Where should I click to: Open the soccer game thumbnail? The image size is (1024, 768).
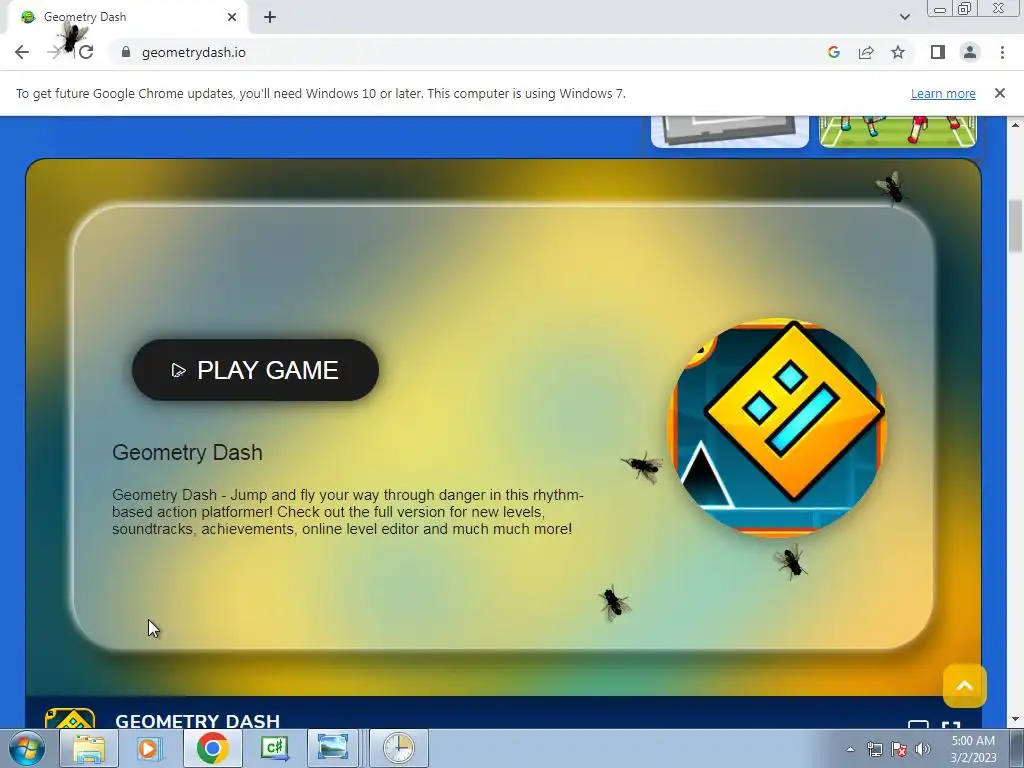pos(898,131)
